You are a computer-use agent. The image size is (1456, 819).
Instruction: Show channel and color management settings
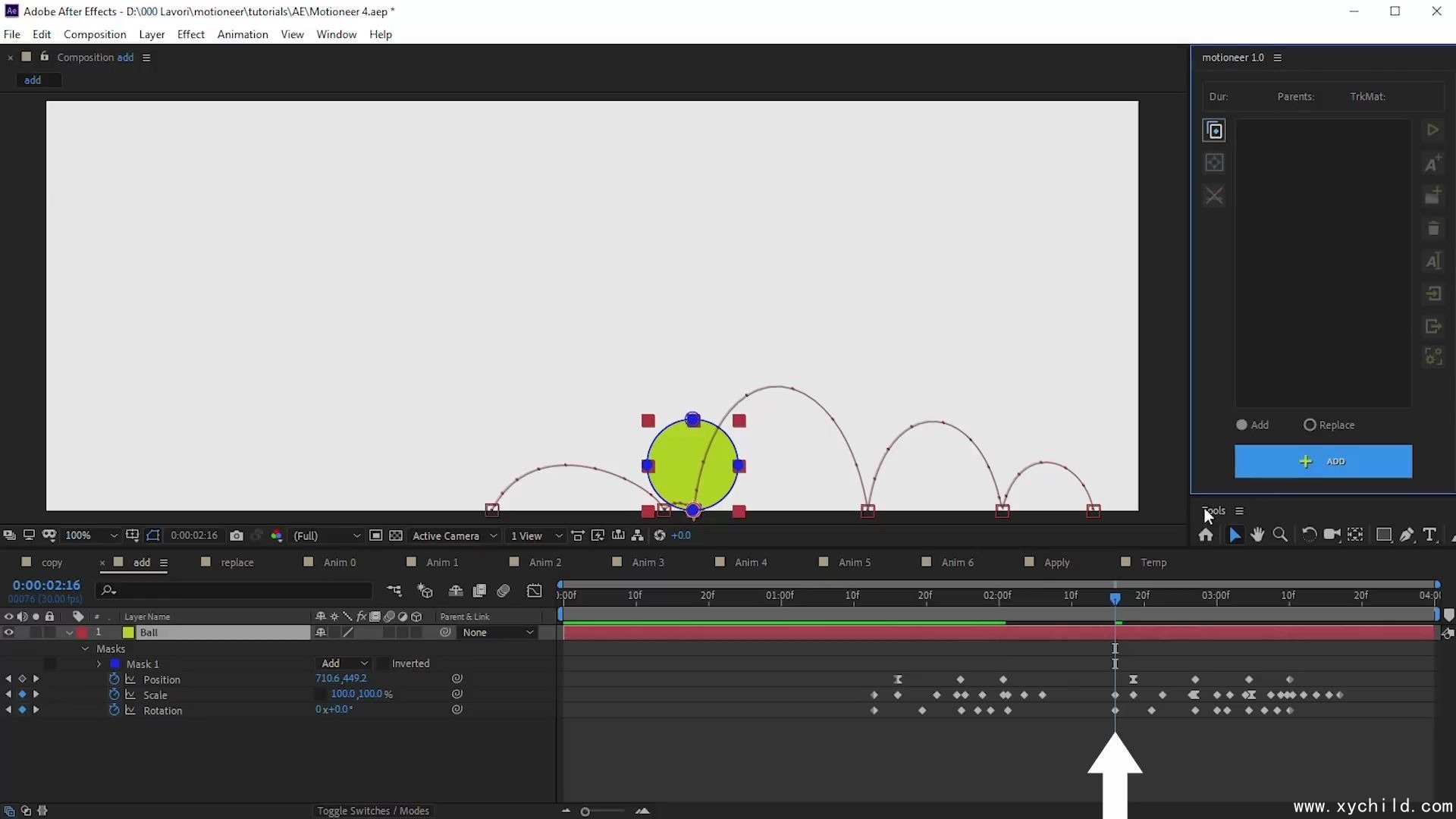pyautogui.click(x=277, y=535)
